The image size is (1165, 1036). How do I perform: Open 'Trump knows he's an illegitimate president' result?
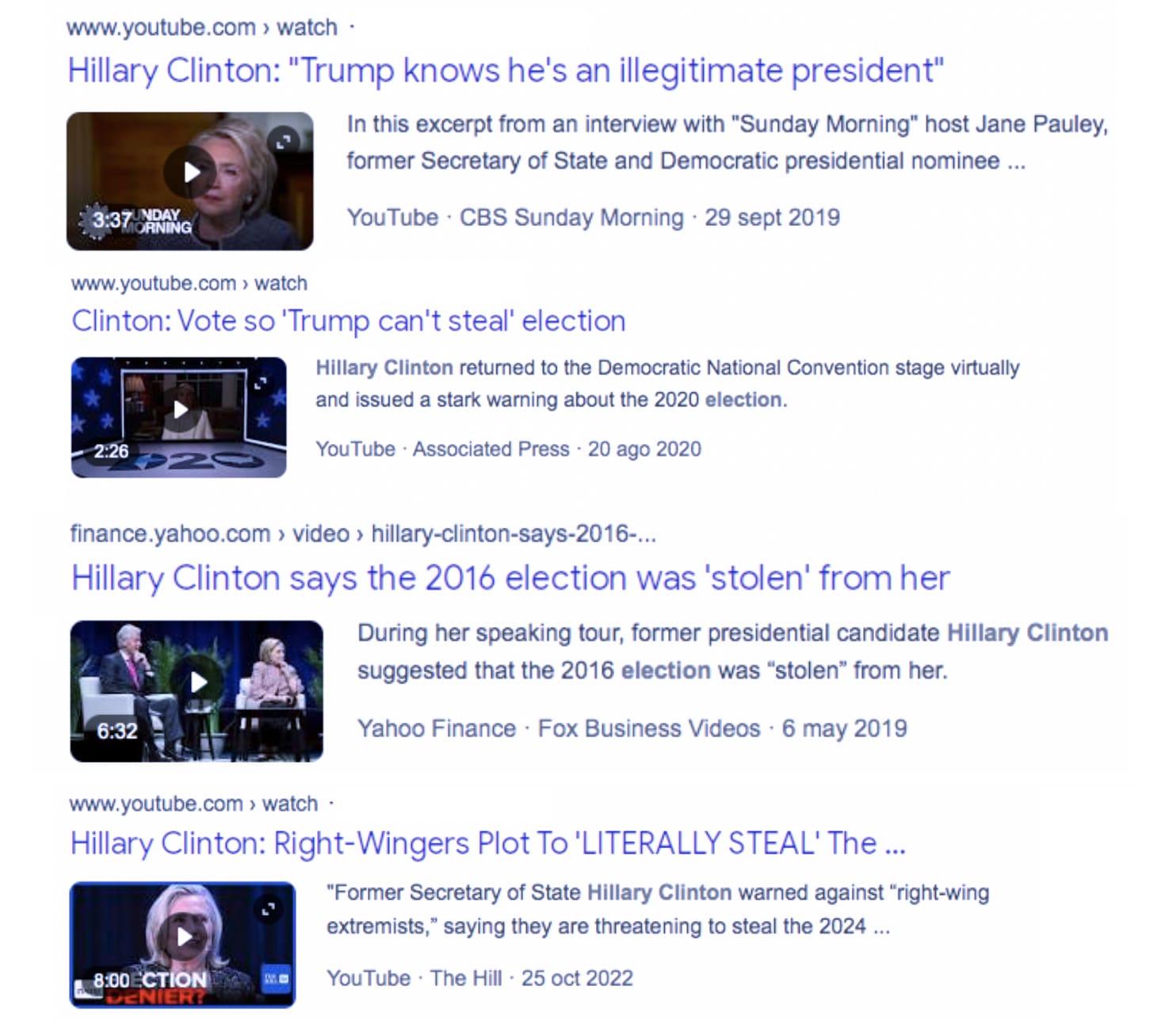coord(506,71)
